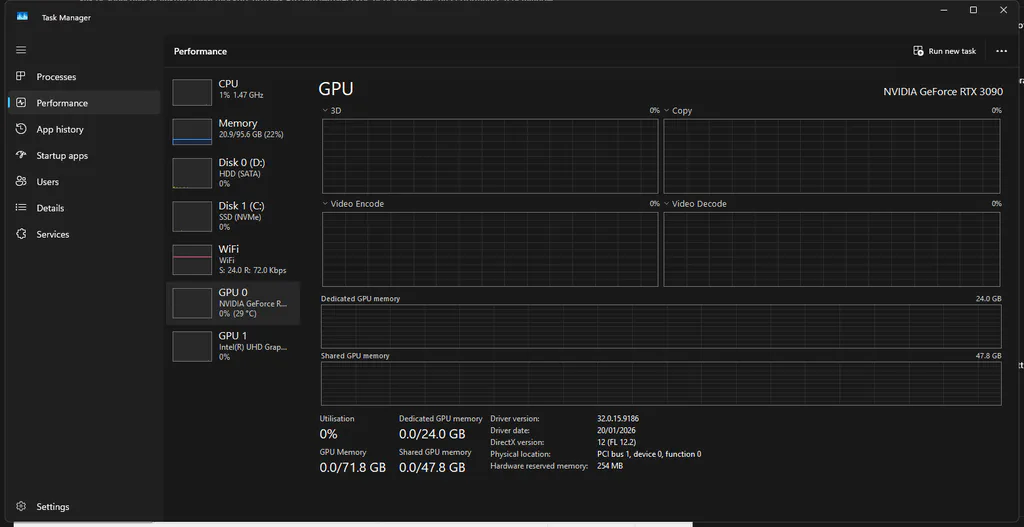The image size is (1024, 527).
Task: Select the Disk 1 (C:) thumbnail
Action: coord(192,216)
